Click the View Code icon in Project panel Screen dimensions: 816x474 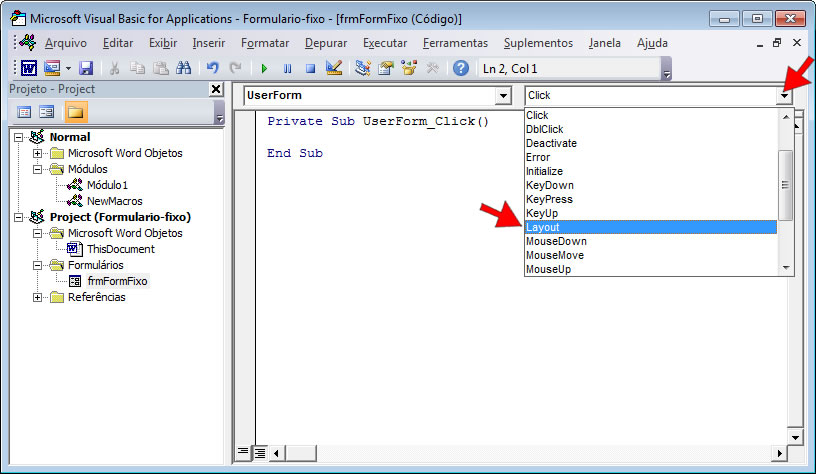(x=24, y=112)
